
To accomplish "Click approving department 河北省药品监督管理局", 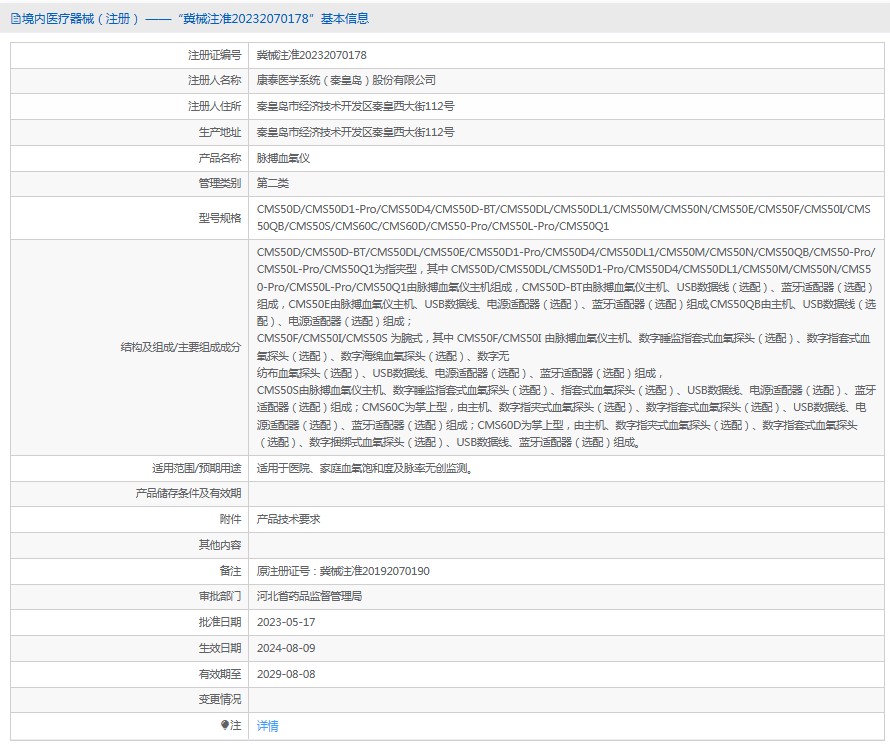I will pos(309,596).
